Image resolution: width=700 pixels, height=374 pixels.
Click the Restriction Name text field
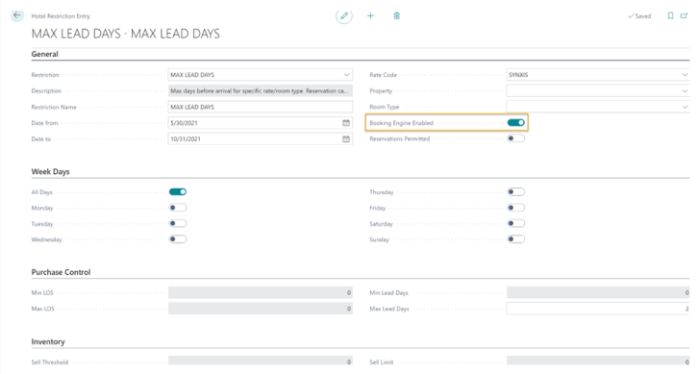coord(260,107)
